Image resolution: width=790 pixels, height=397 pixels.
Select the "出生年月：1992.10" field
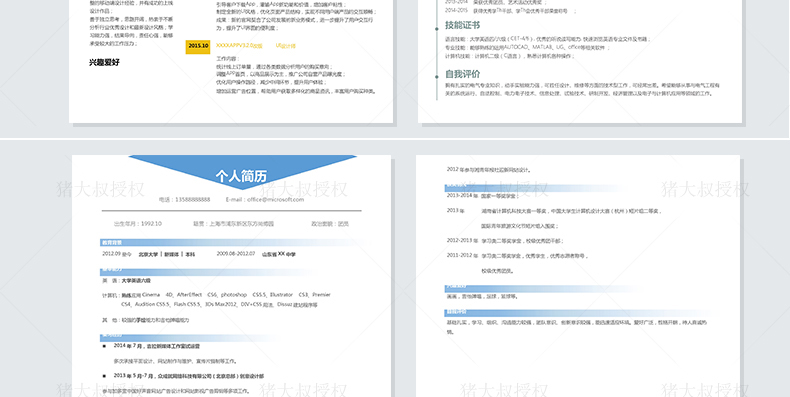138,223
